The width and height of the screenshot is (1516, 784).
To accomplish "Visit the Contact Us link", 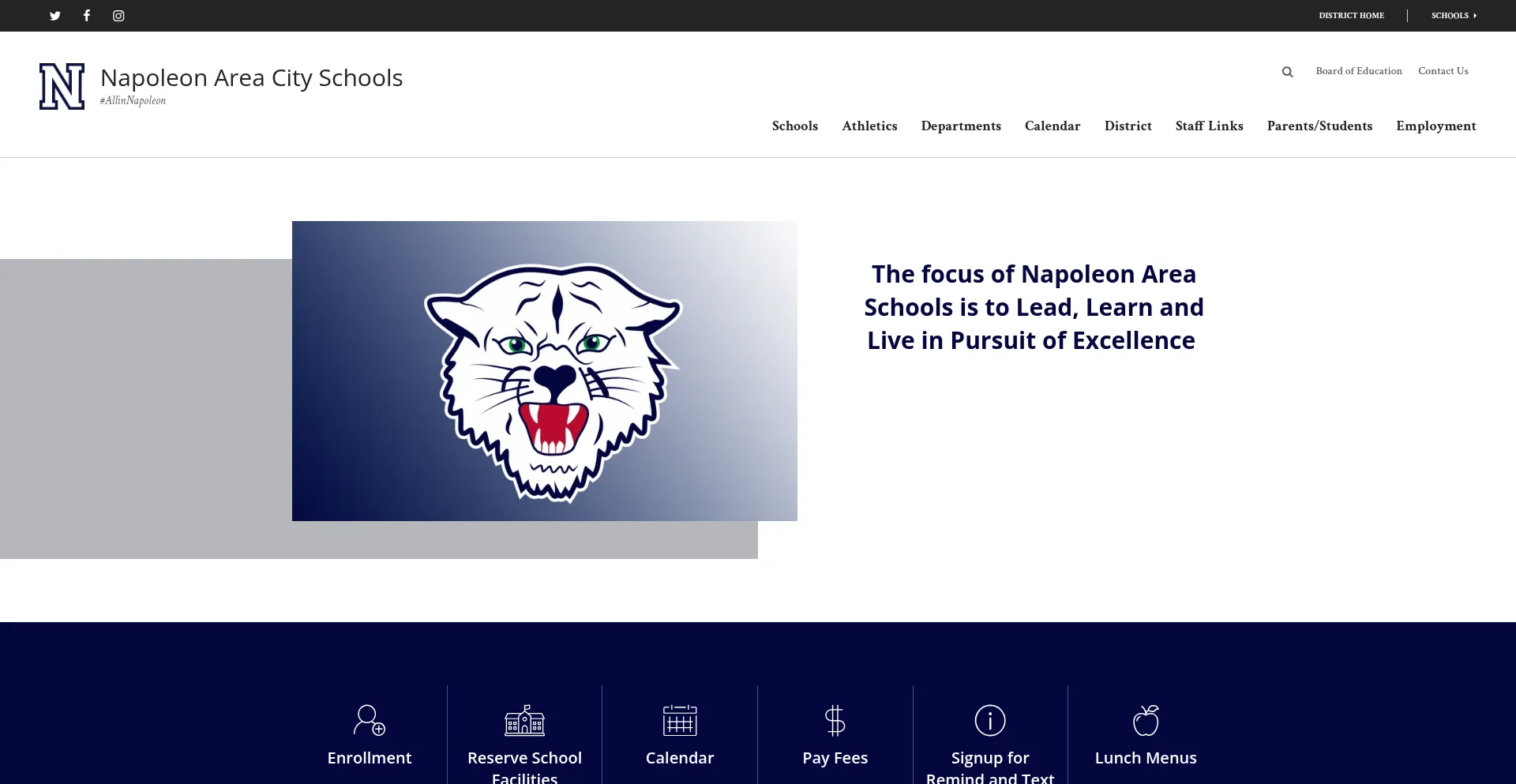I will (x=1443, y=71).
